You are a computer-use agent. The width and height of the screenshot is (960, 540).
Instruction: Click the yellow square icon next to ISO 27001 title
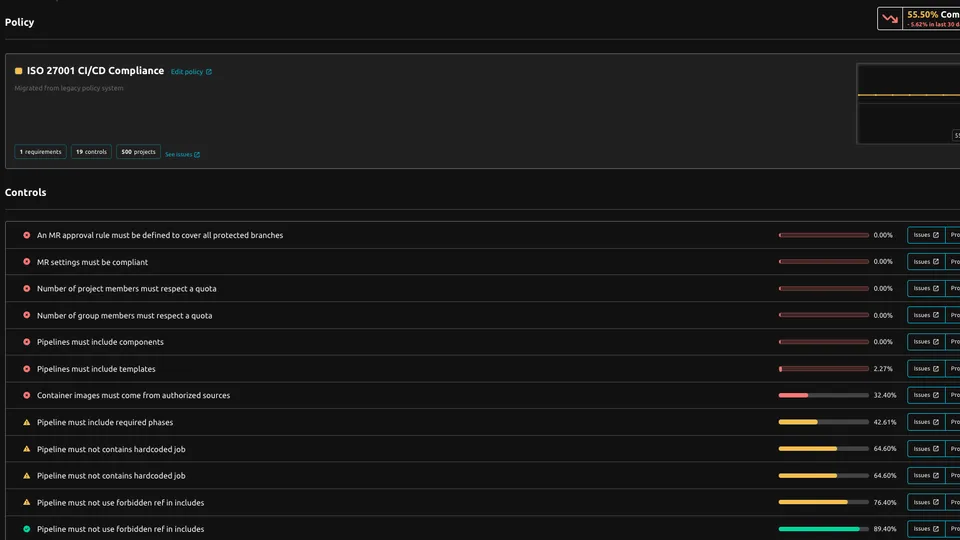point(18,71)
